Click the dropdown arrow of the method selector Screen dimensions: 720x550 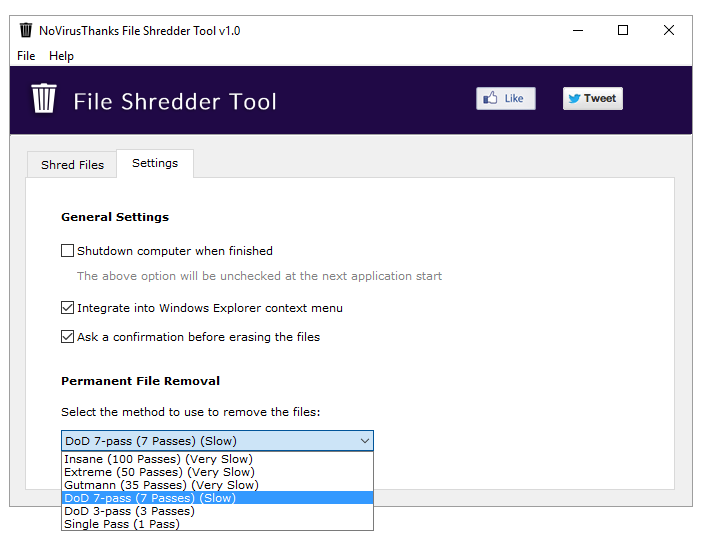(x=365, y=441)
